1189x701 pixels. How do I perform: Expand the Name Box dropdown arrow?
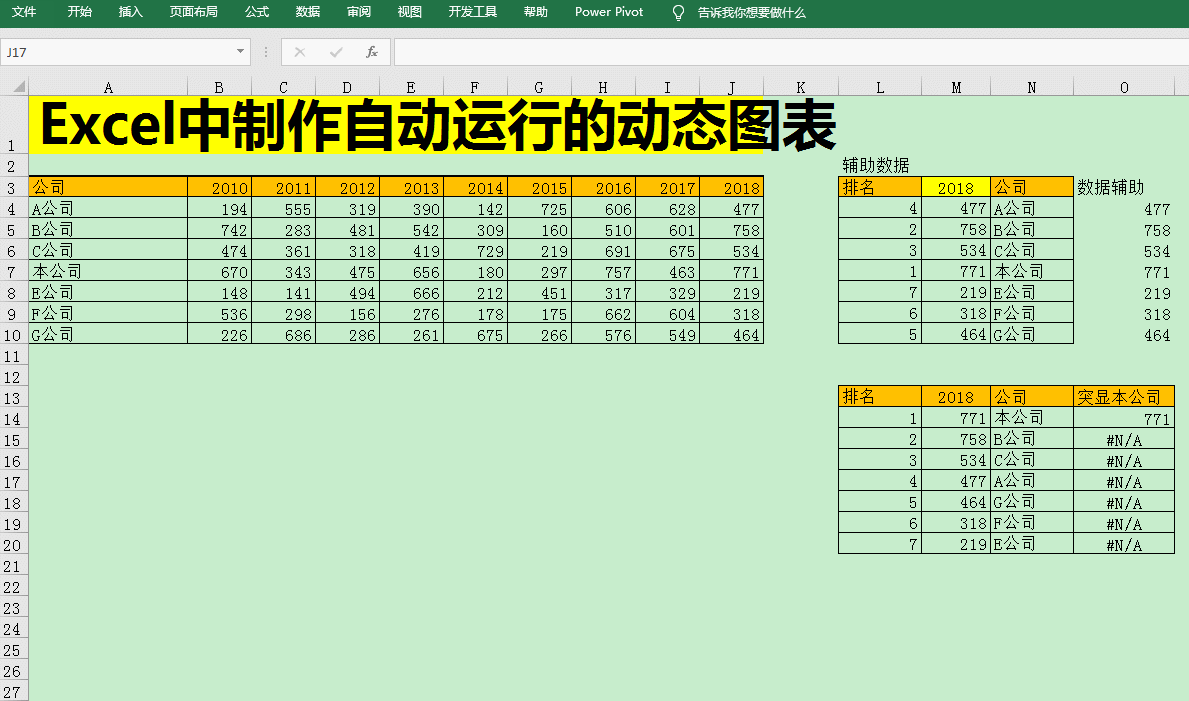point(241,52)
